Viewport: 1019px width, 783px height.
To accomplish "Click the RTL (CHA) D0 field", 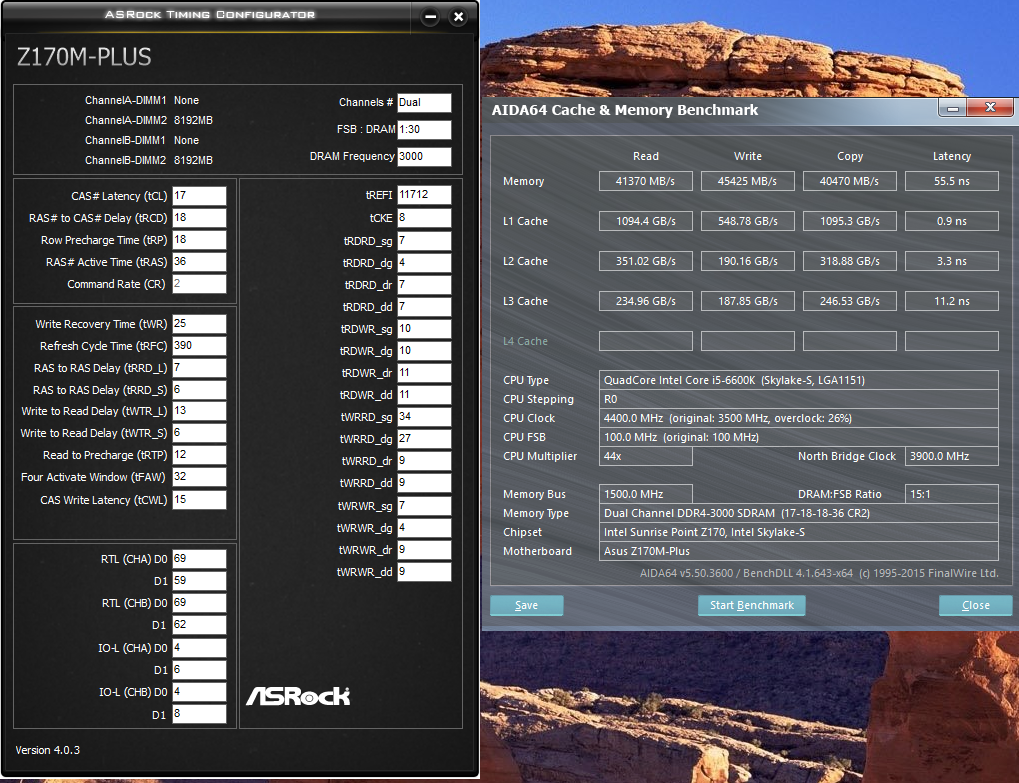I will click(x=200, y=559).
